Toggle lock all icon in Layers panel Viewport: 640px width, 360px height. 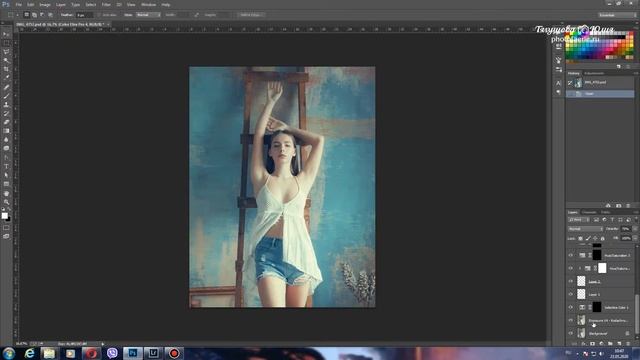(x=603, y=238)
